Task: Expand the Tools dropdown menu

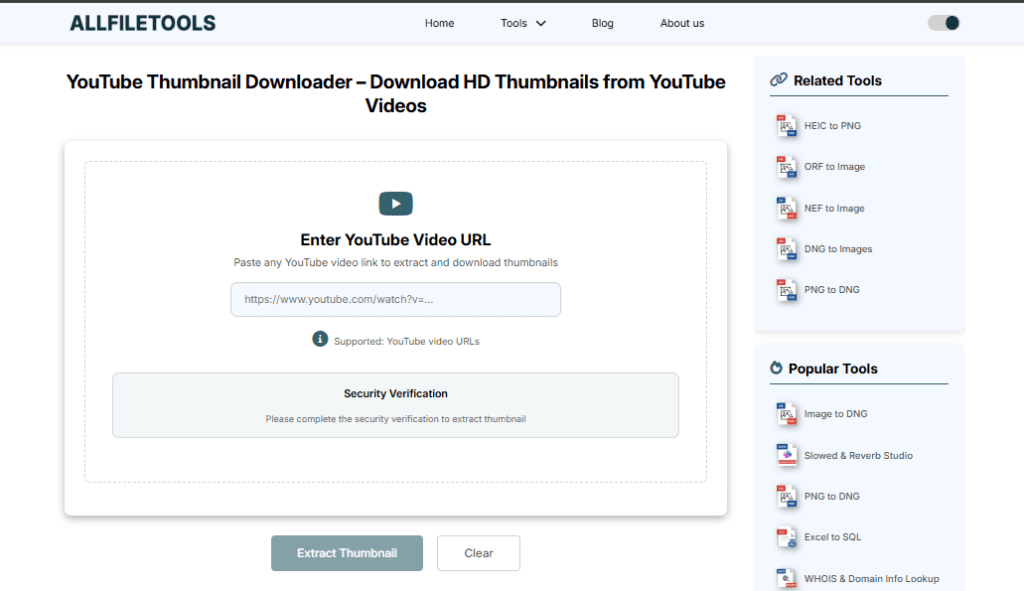Action: click(523, 23)
